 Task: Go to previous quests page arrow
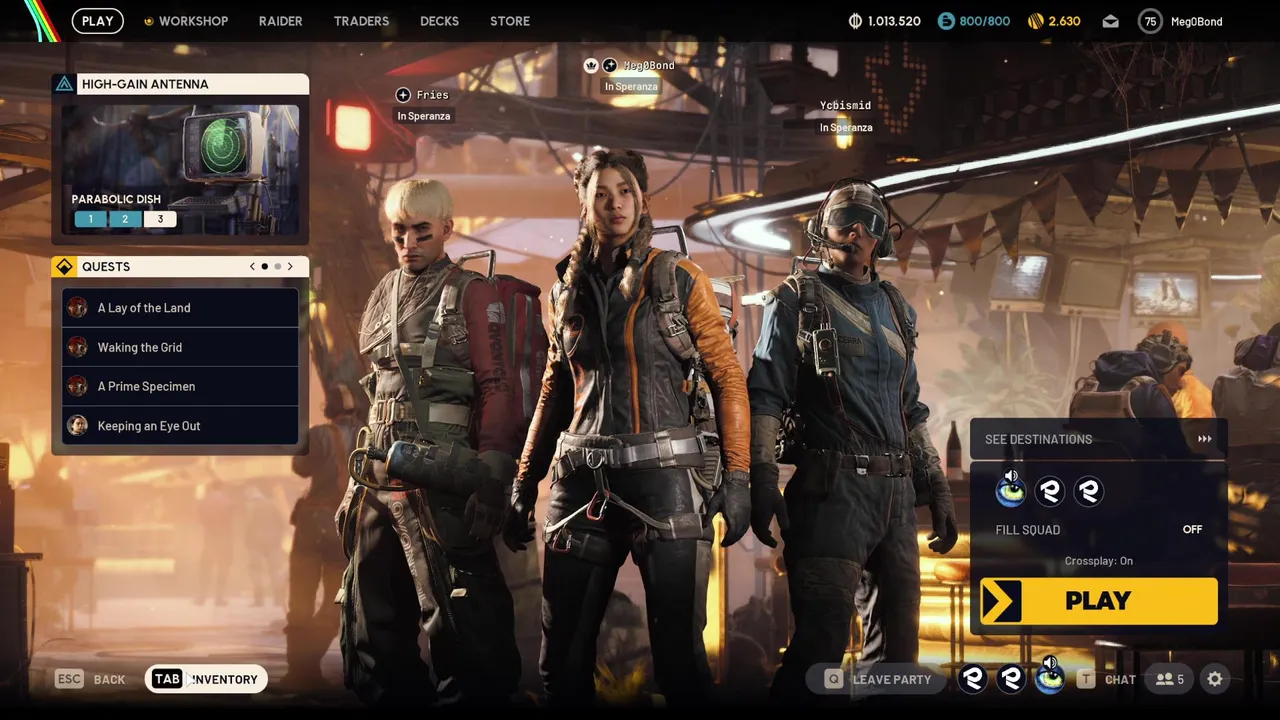coord(253,267)
